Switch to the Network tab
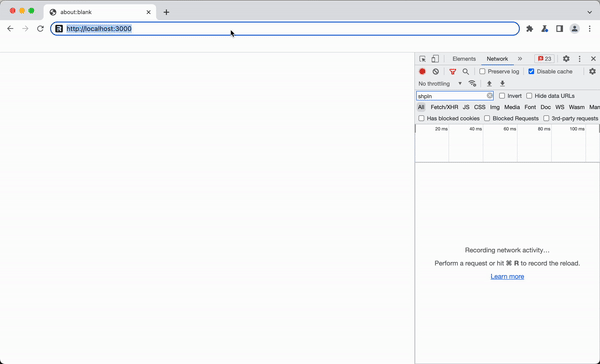This screenshot has height=364, width=600. [497, 59]
